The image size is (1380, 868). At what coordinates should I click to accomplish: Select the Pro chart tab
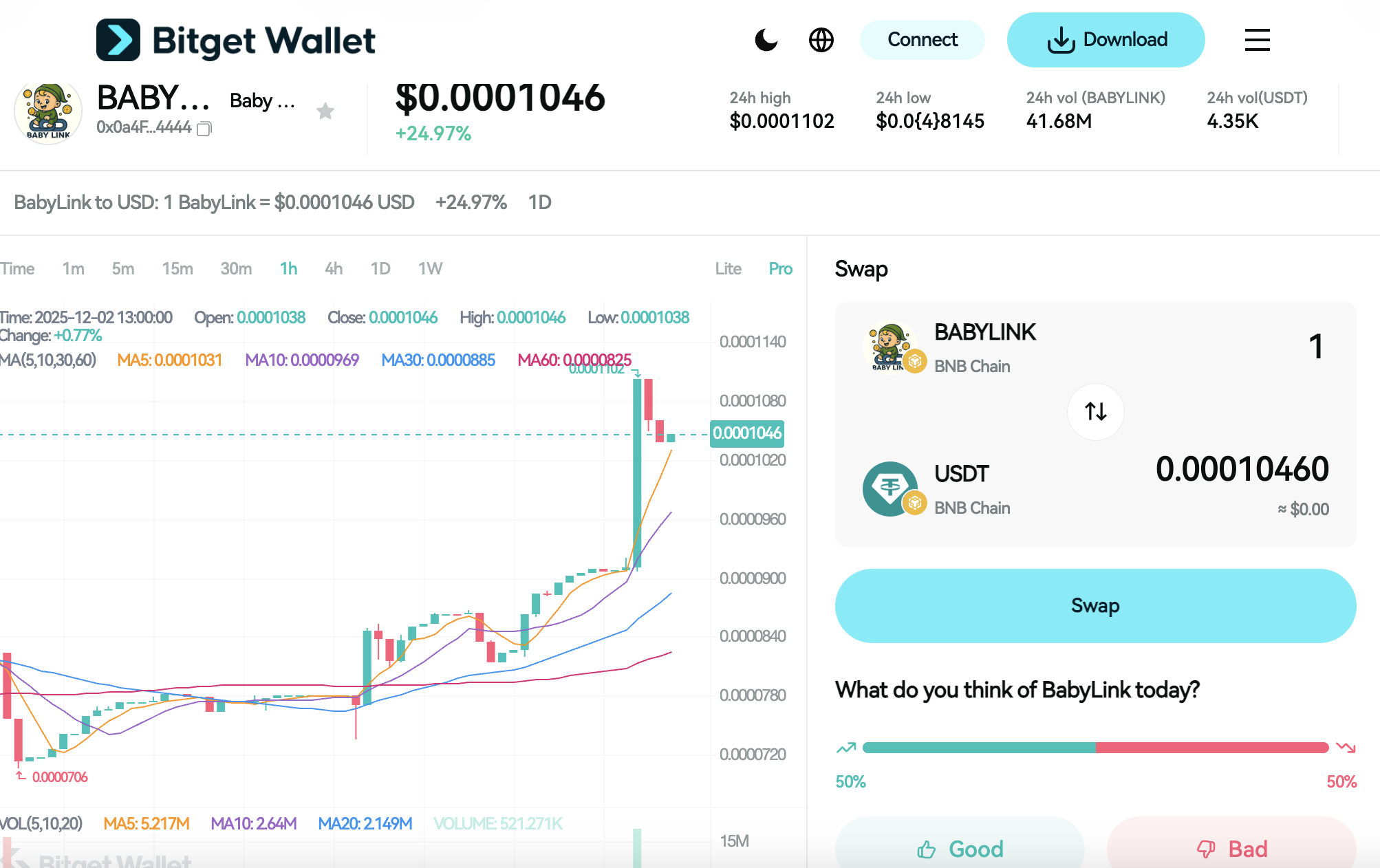point(780,269)
